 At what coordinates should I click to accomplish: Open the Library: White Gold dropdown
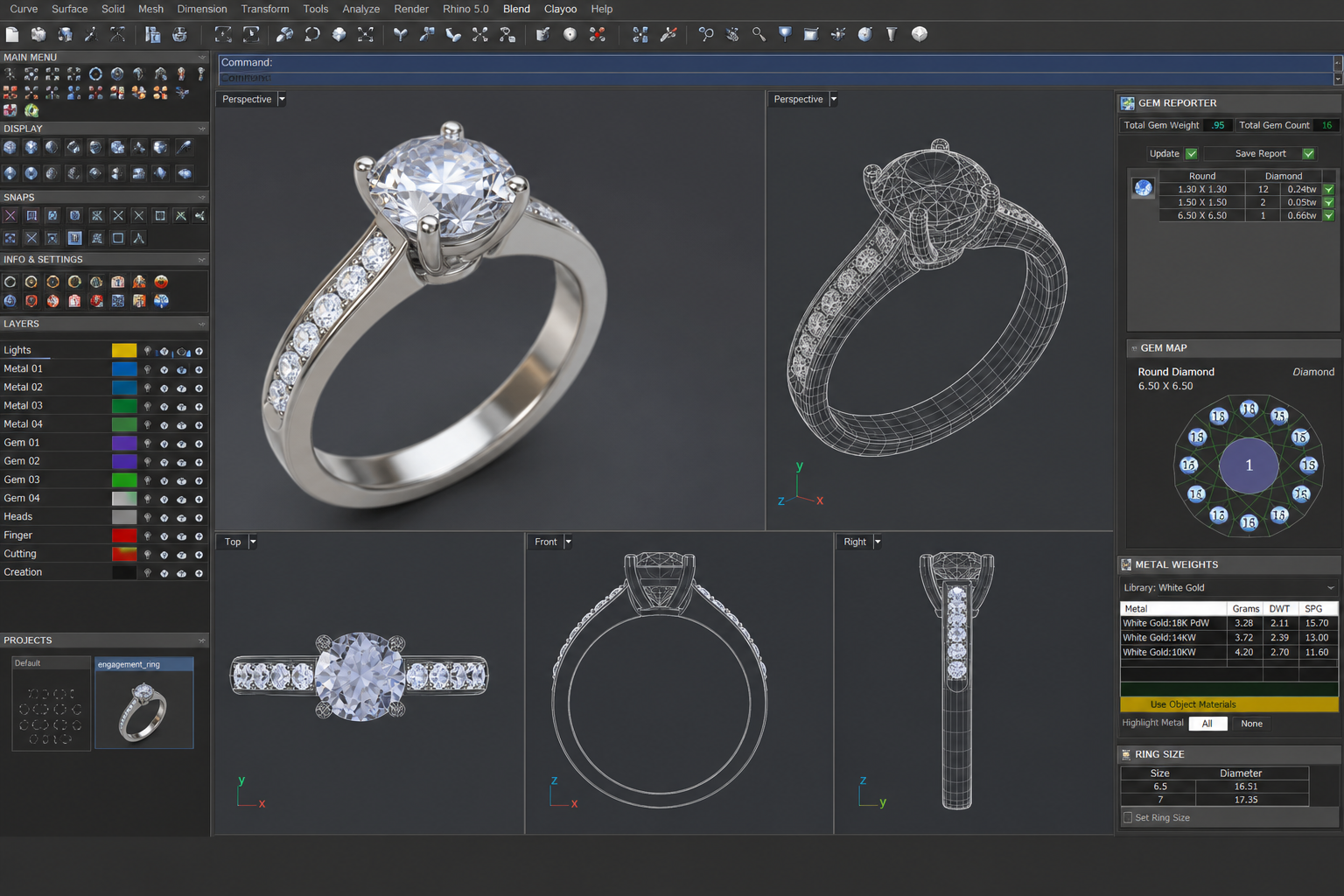click(x=1228, y=588)
